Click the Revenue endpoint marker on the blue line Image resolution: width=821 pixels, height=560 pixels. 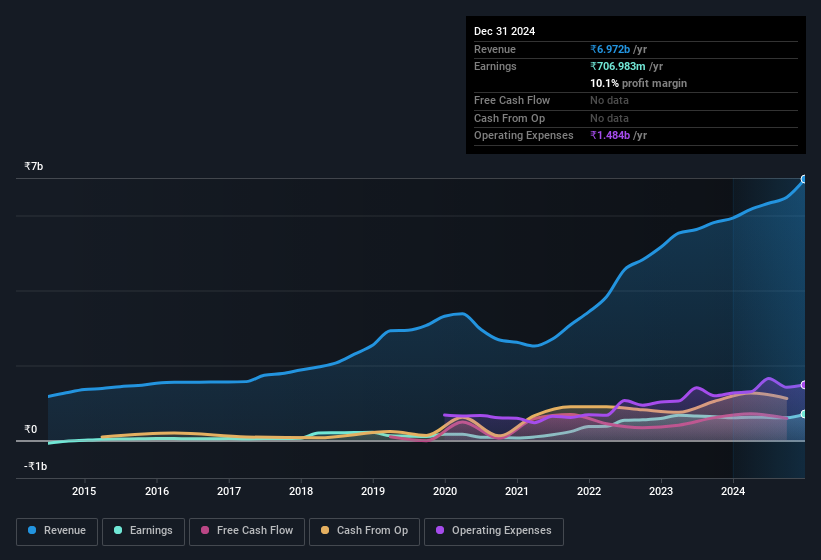click(x=804, y=179)
